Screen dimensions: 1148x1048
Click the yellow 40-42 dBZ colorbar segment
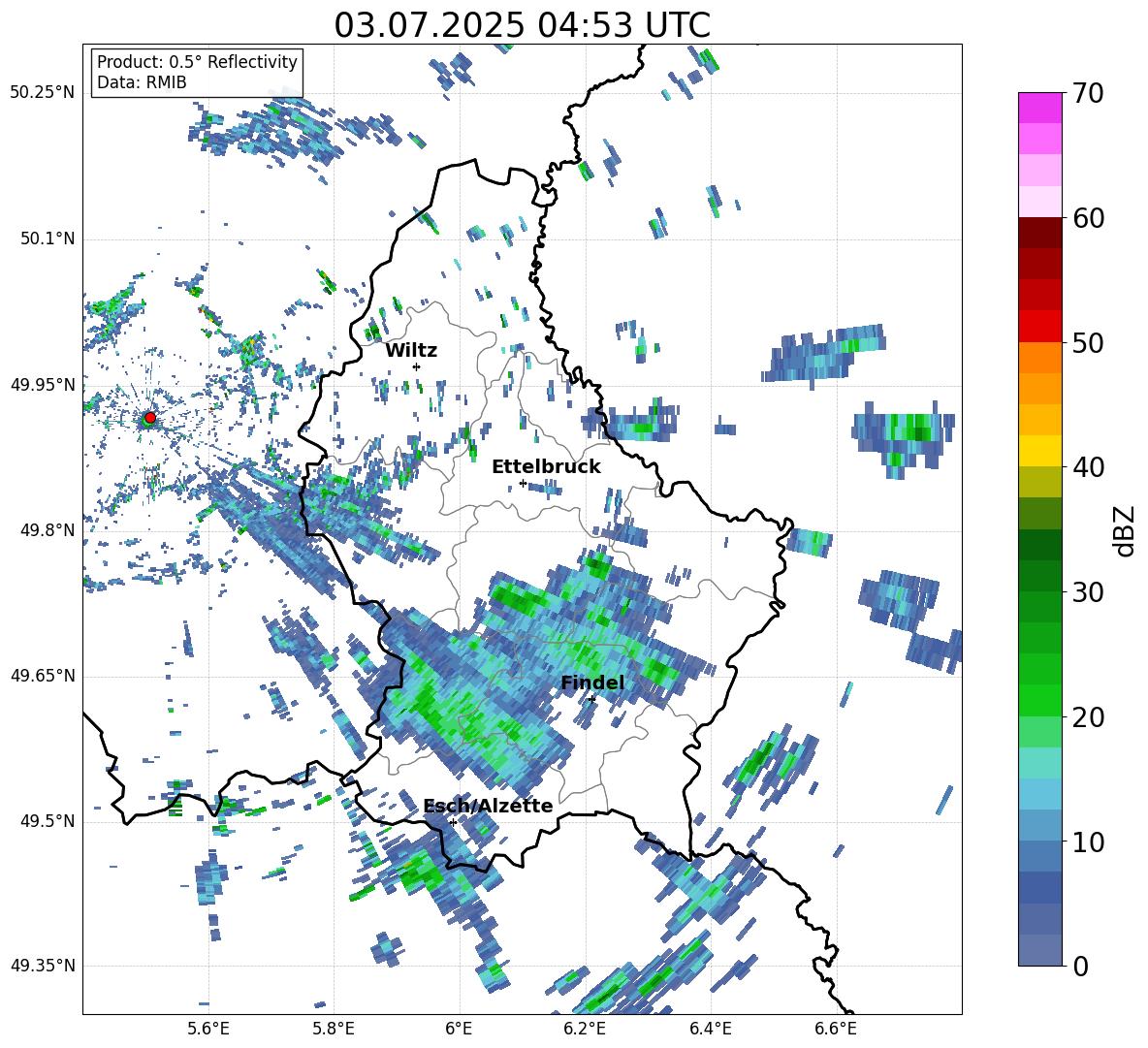click(x=1040, y=451)
